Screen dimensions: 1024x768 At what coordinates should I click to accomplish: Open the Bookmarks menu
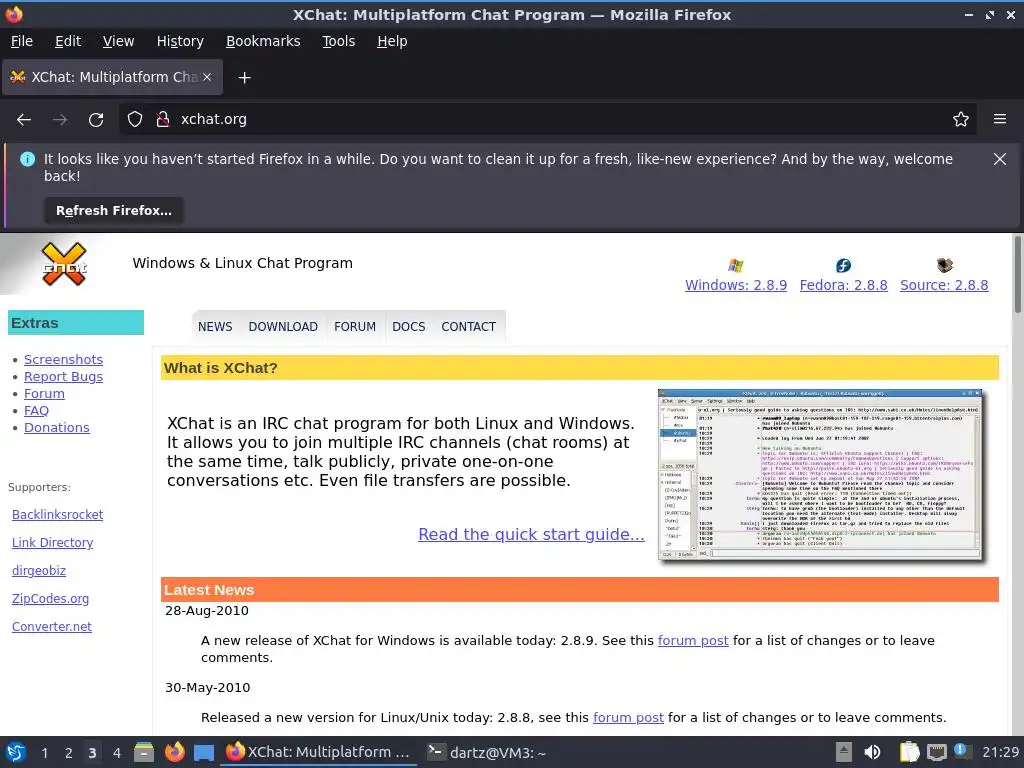point(263,41)
